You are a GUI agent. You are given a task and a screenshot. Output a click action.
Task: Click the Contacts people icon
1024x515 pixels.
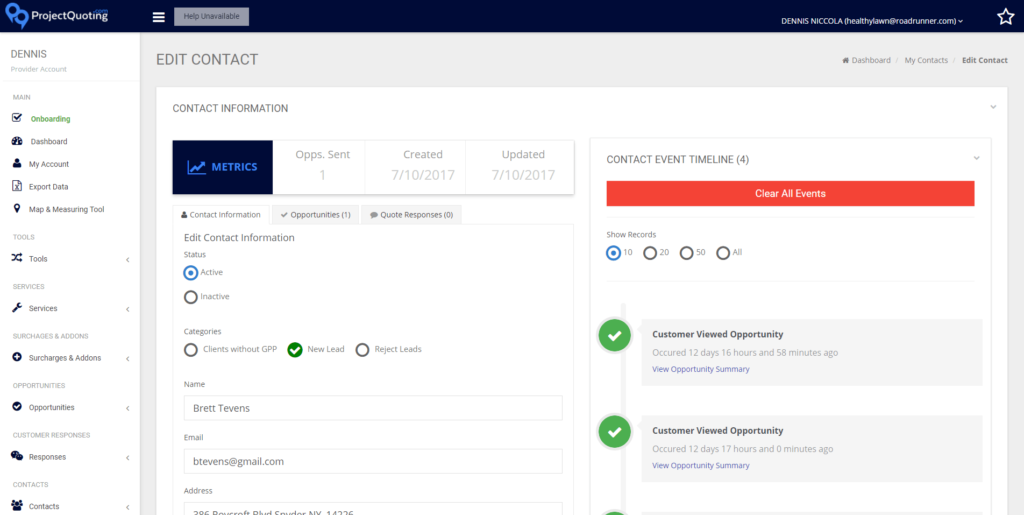point(18,506)
